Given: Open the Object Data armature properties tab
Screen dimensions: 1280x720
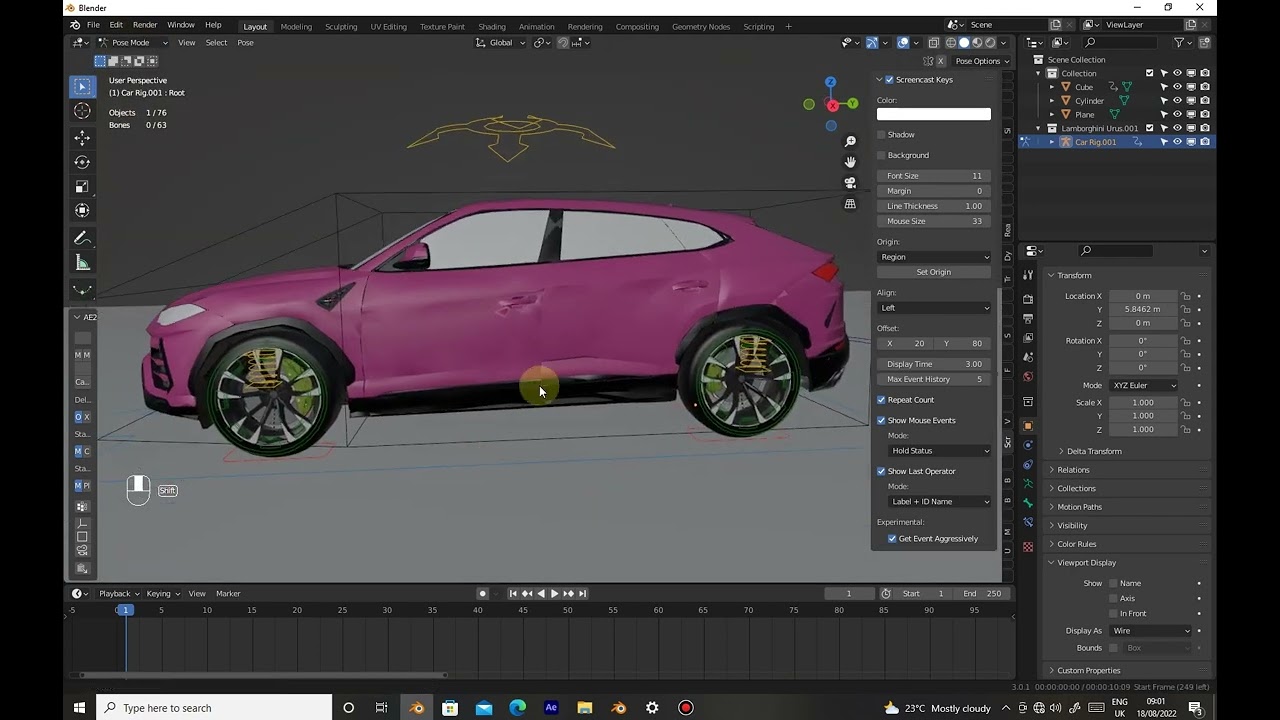Looking at the screenshot, I should (1028, 484).
